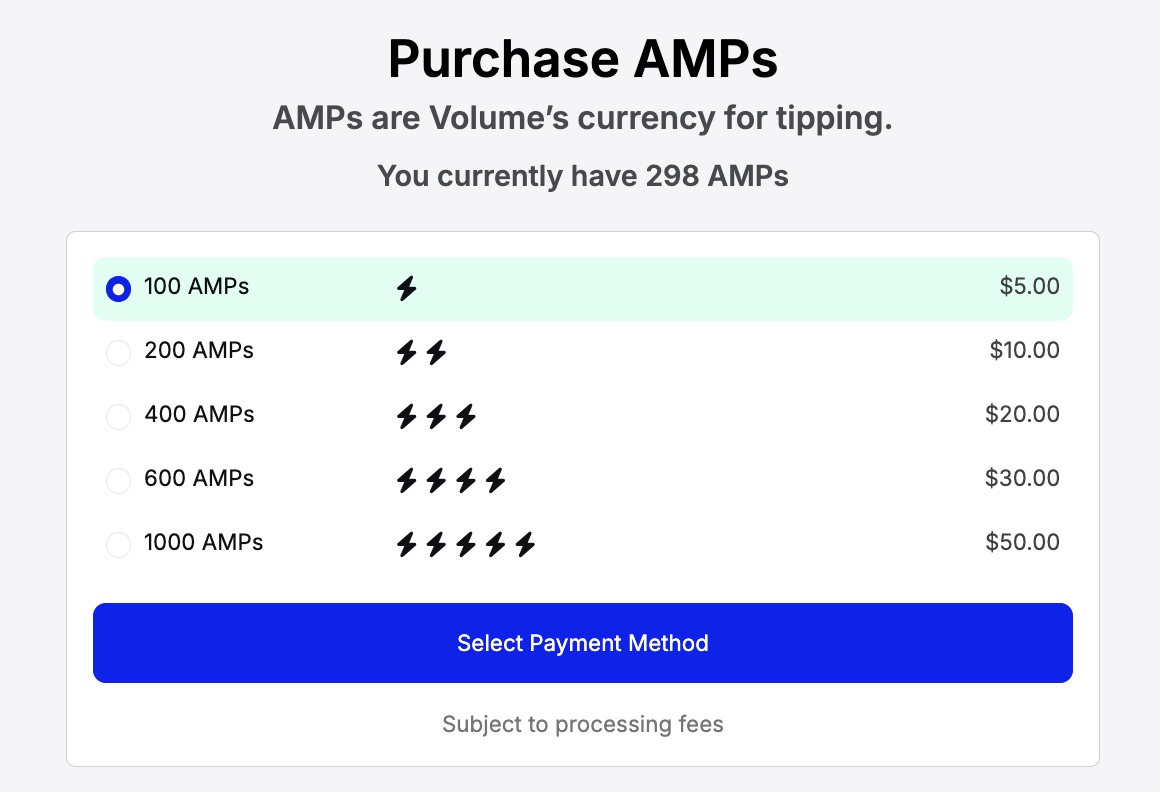Click the two lightning bolts icon group
The height and width of the screenshot is (792, 1160).
[x=422, y=353]
